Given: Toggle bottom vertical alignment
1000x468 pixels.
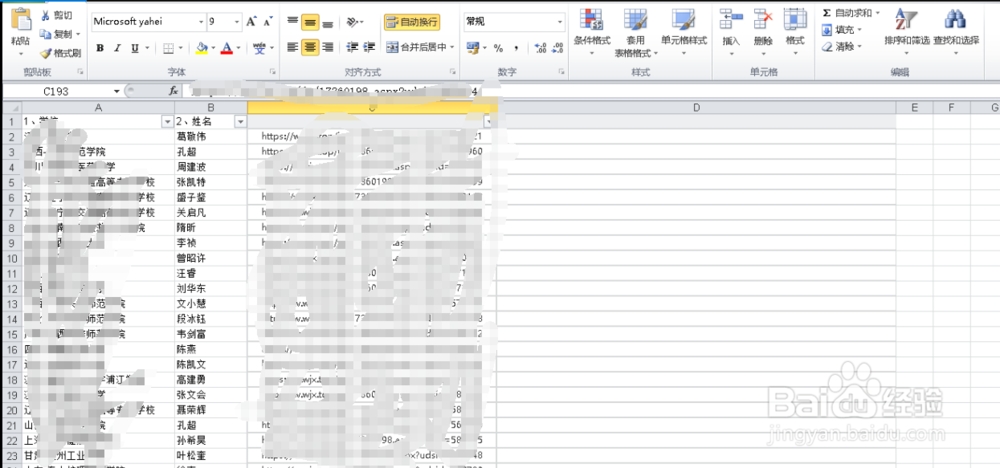Looking at the screenshot, I should click(327, 22).
